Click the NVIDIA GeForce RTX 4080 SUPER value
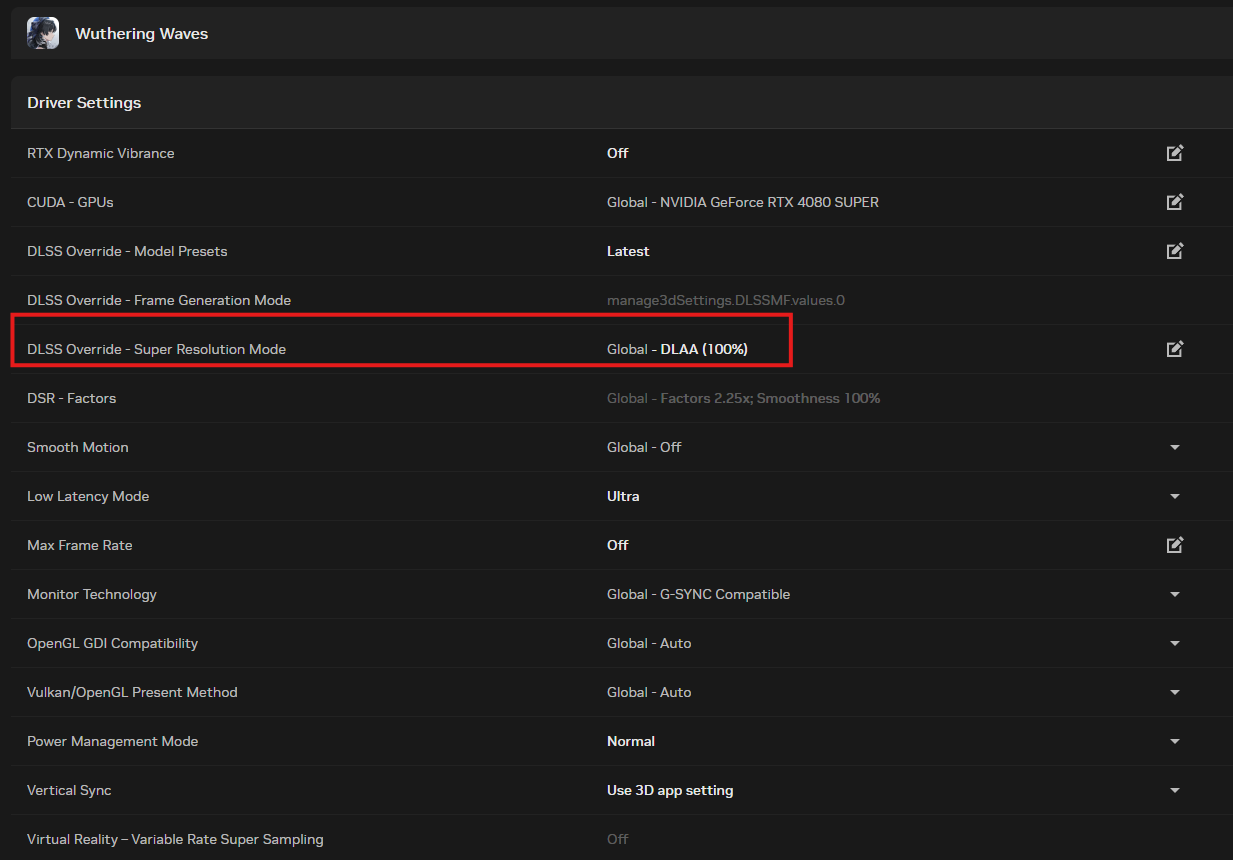 point(769,202)
